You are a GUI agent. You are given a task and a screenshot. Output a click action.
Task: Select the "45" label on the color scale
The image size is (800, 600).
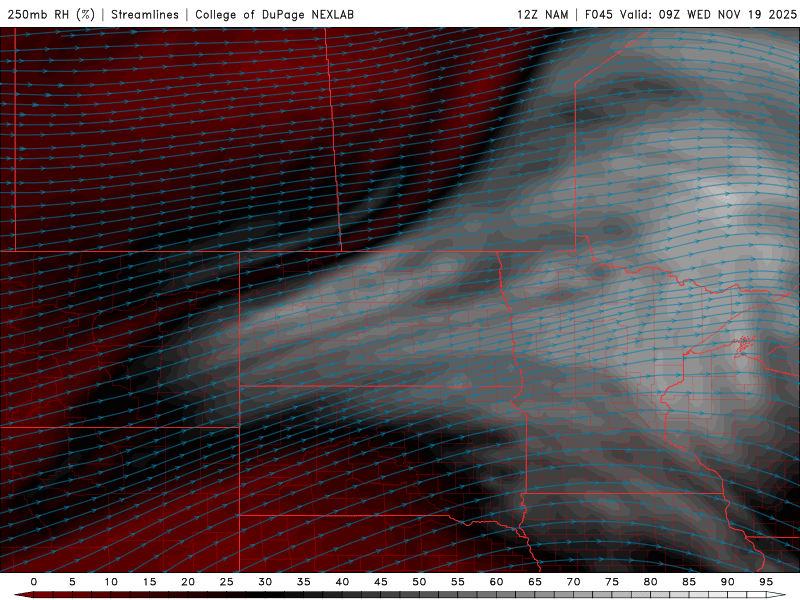pyautogui.click(x=381, y=582)
